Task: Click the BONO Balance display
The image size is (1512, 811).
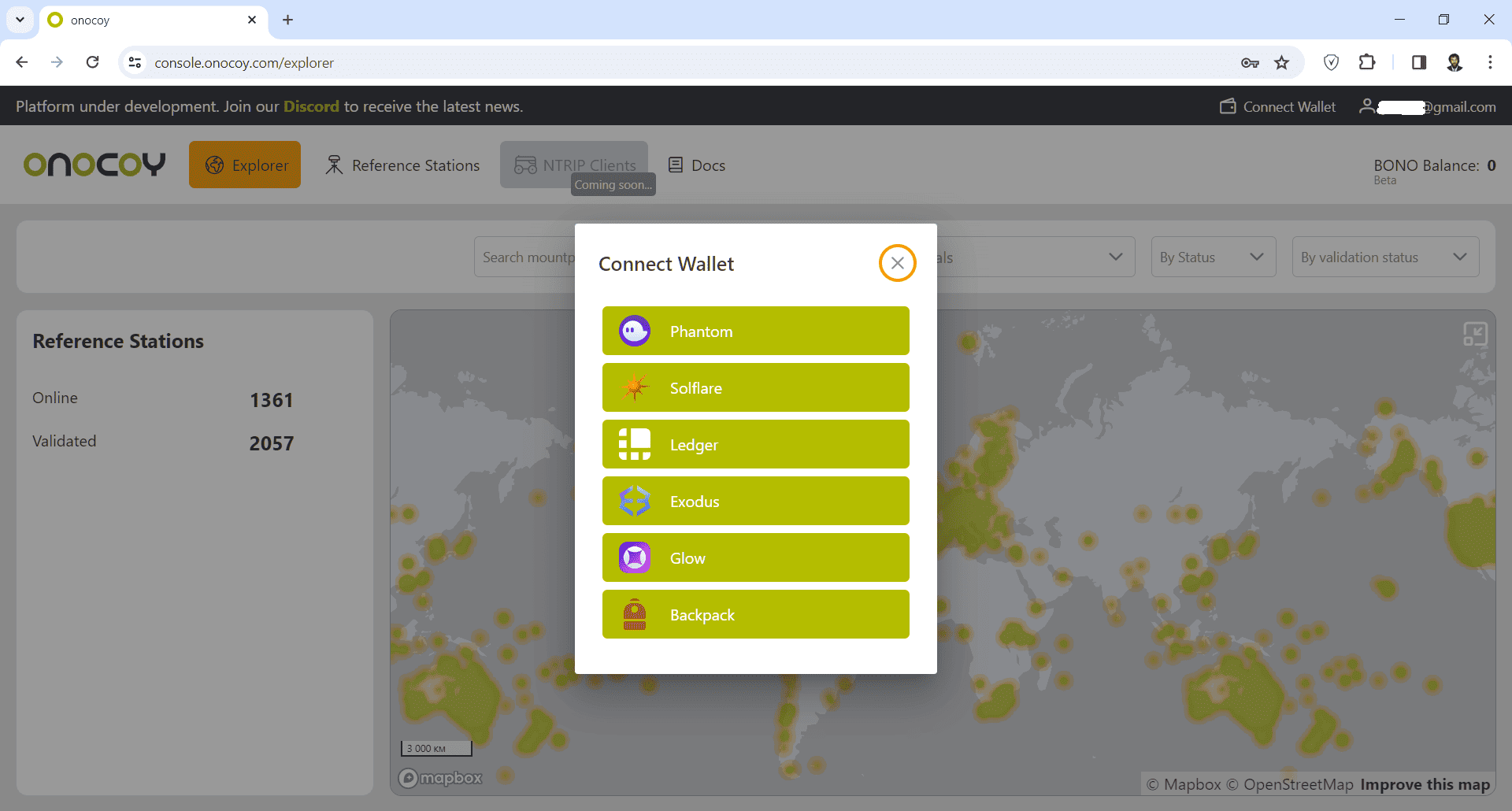Action: (1434, 165)
